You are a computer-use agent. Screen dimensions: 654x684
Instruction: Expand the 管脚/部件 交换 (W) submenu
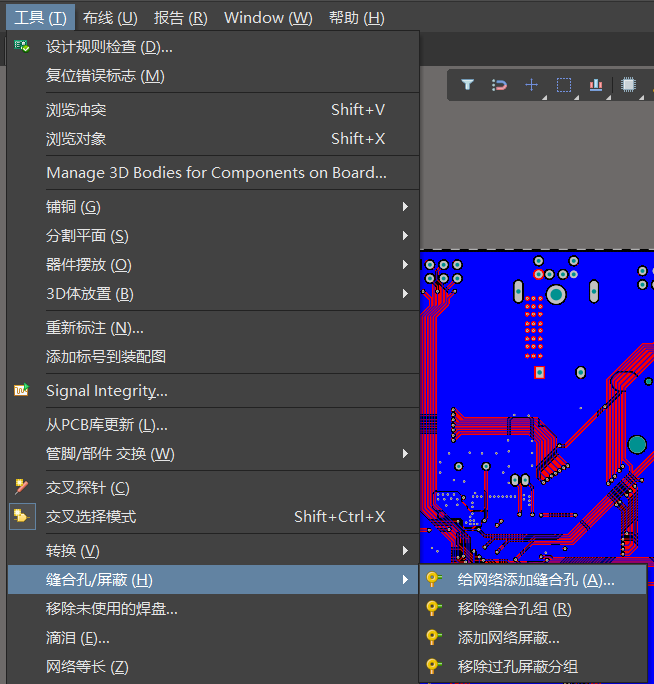point(213,454)
